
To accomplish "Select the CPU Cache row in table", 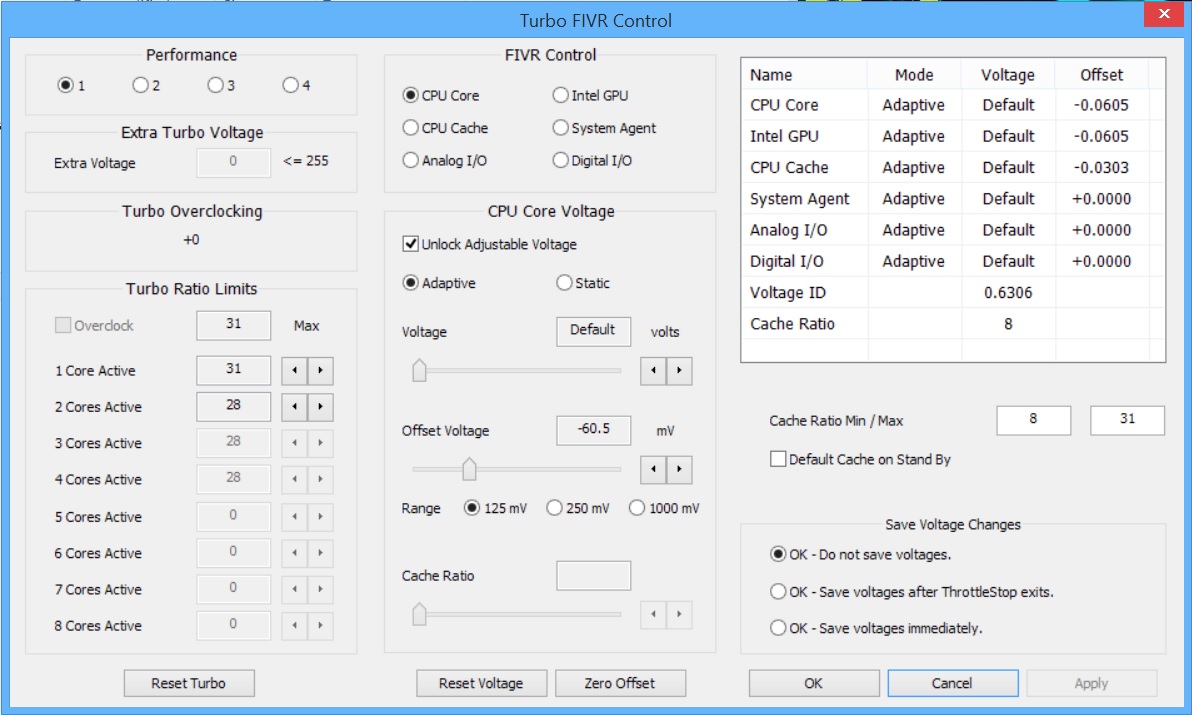I will click(953, 167).
